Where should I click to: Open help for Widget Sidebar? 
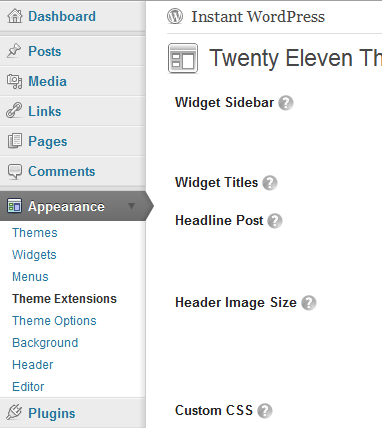[286, 103]
